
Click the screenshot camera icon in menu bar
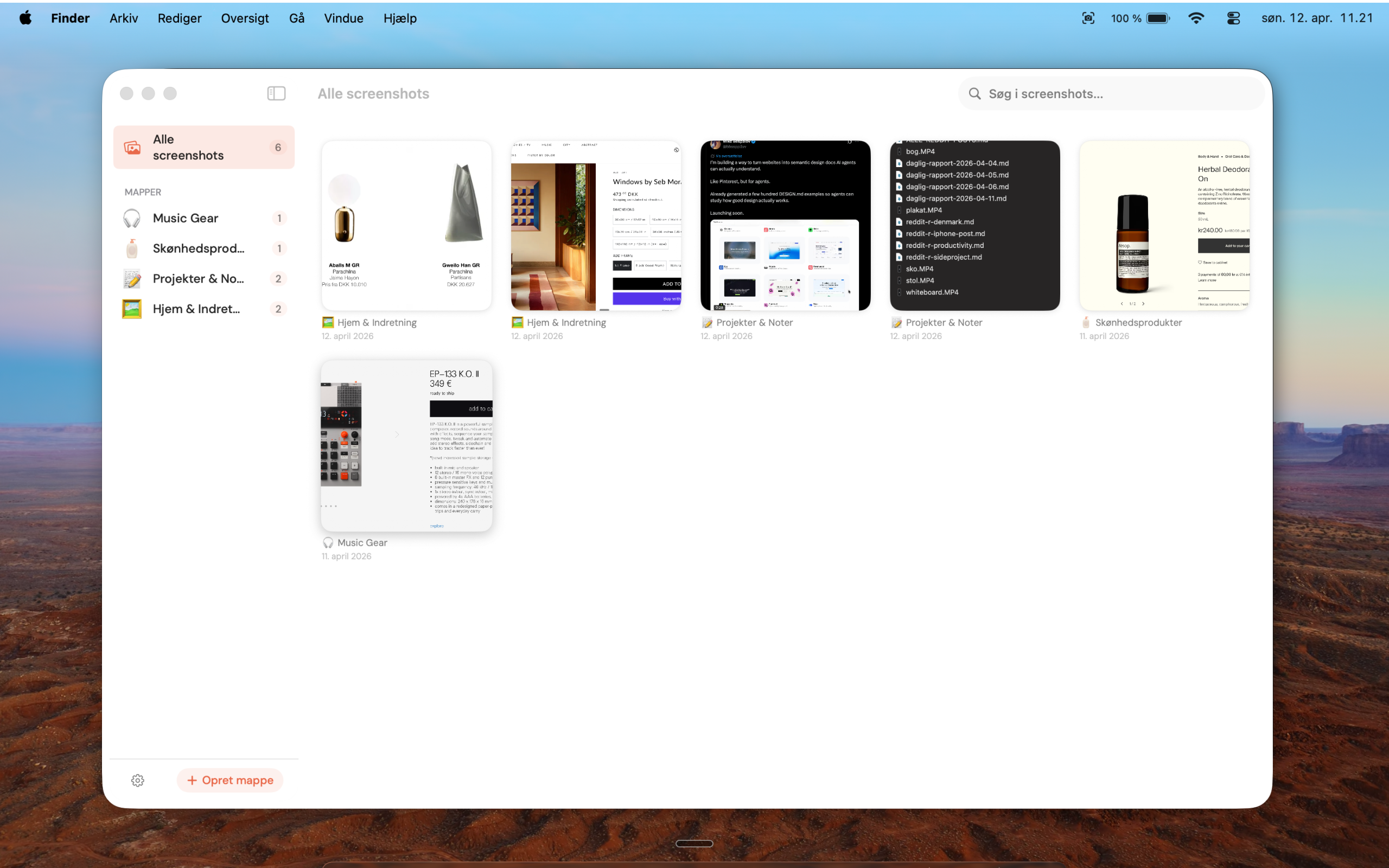point(1088,18)
